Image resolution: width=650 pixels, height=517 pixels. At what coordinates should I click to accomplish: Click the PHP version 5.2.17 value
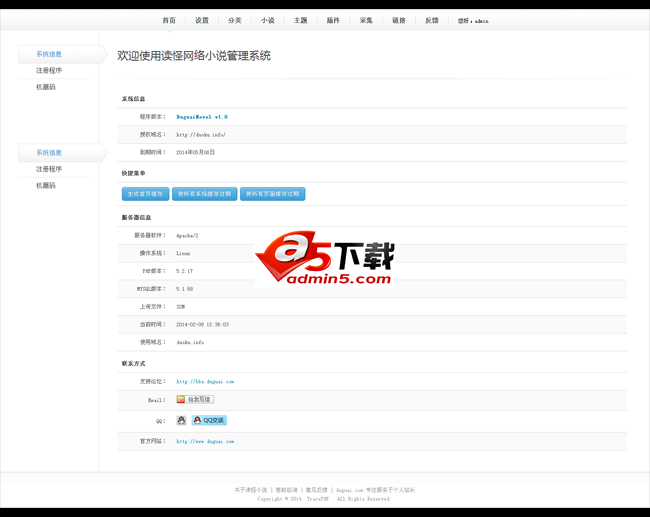pos(184,271)
